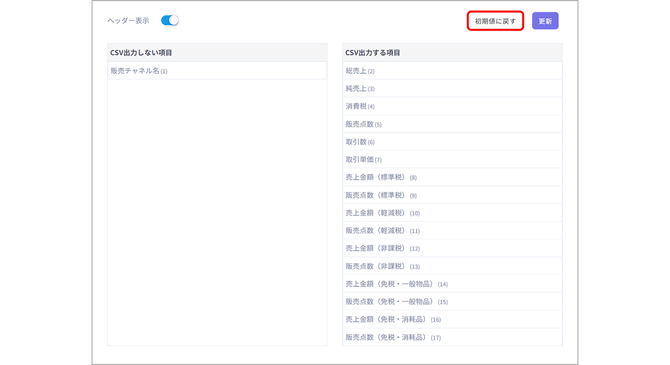Select 取引数 (6) item
670x365 pixels.
[x=452, y=142]
